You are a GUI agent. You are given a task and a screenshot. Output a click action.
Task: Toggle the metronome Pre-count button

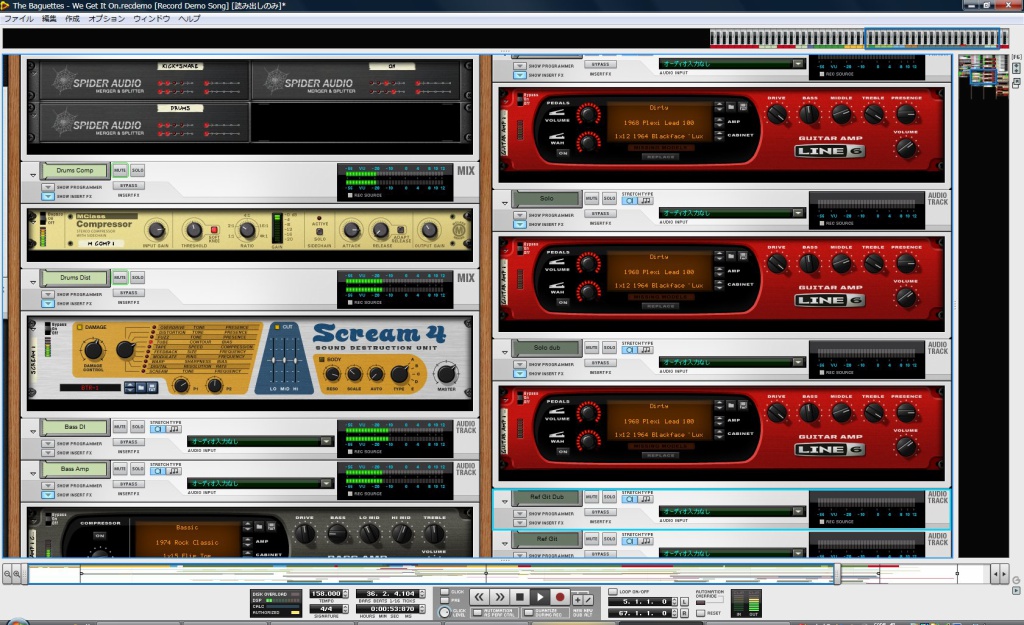point(445,600)
